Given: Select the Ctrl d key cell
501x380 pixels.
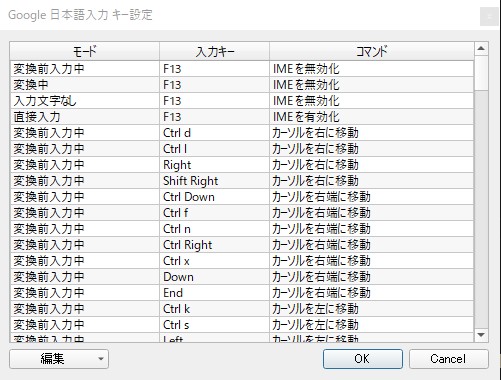Looking at the screenshot, I should [214, 133].
